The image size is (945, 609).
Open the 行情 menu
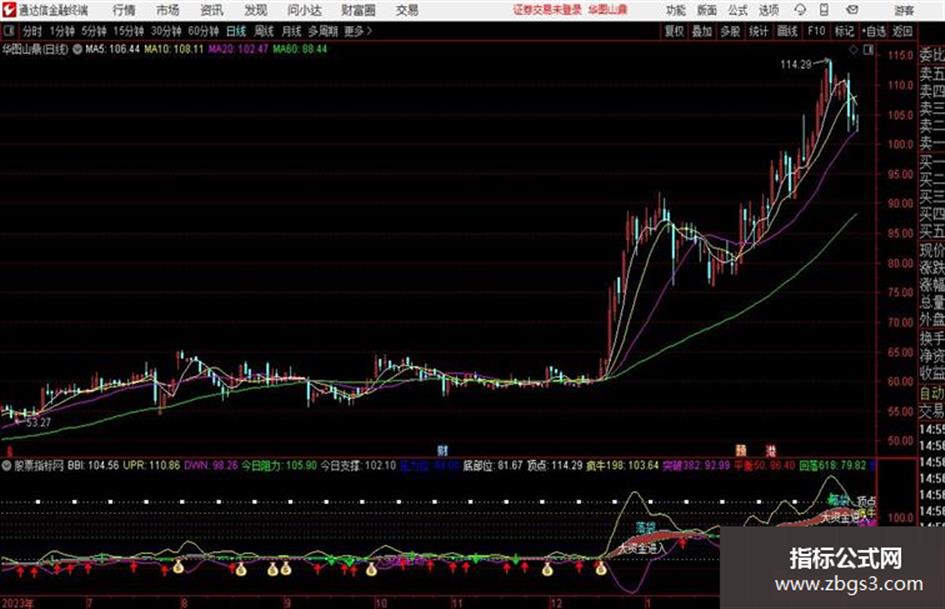(124, 10)
